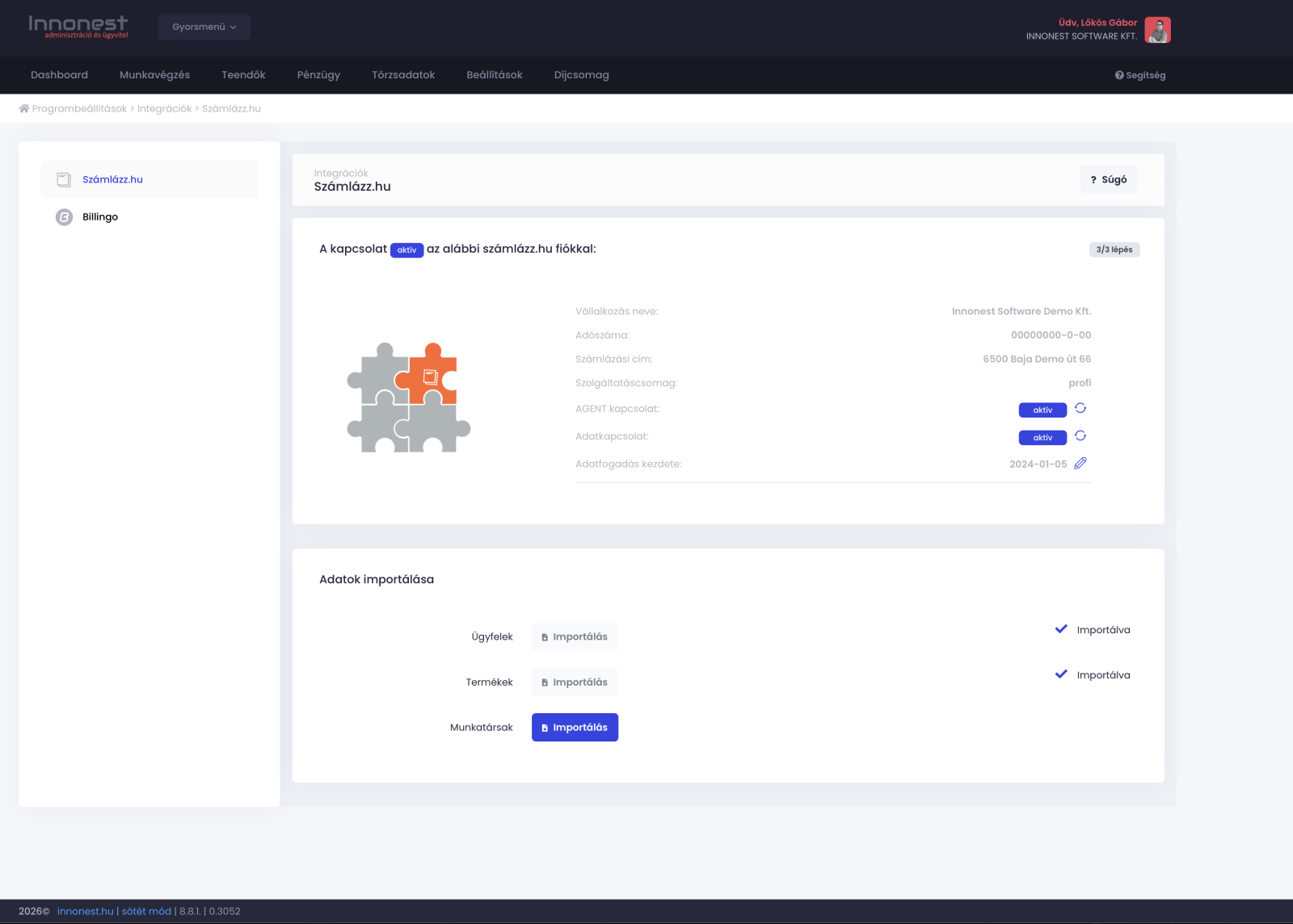Open the Súgó help button
Image resolution: width=1293 pixels, height=924 pixels.
pyautogui.click(x=1108, y=179)
